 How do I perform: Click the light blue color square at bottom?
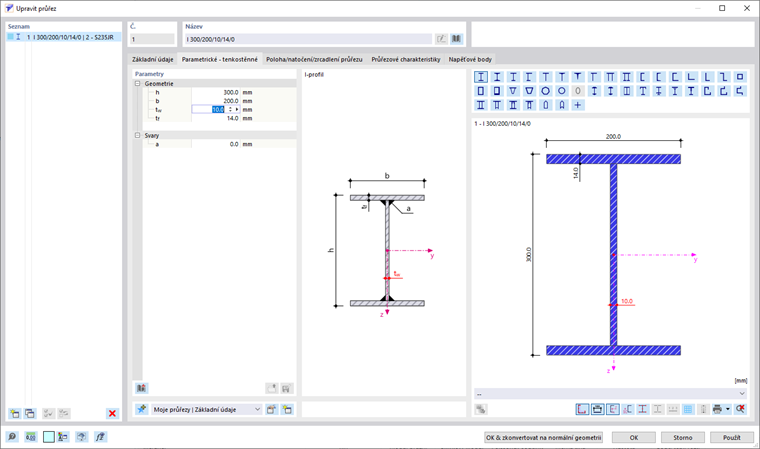(49, 437)
